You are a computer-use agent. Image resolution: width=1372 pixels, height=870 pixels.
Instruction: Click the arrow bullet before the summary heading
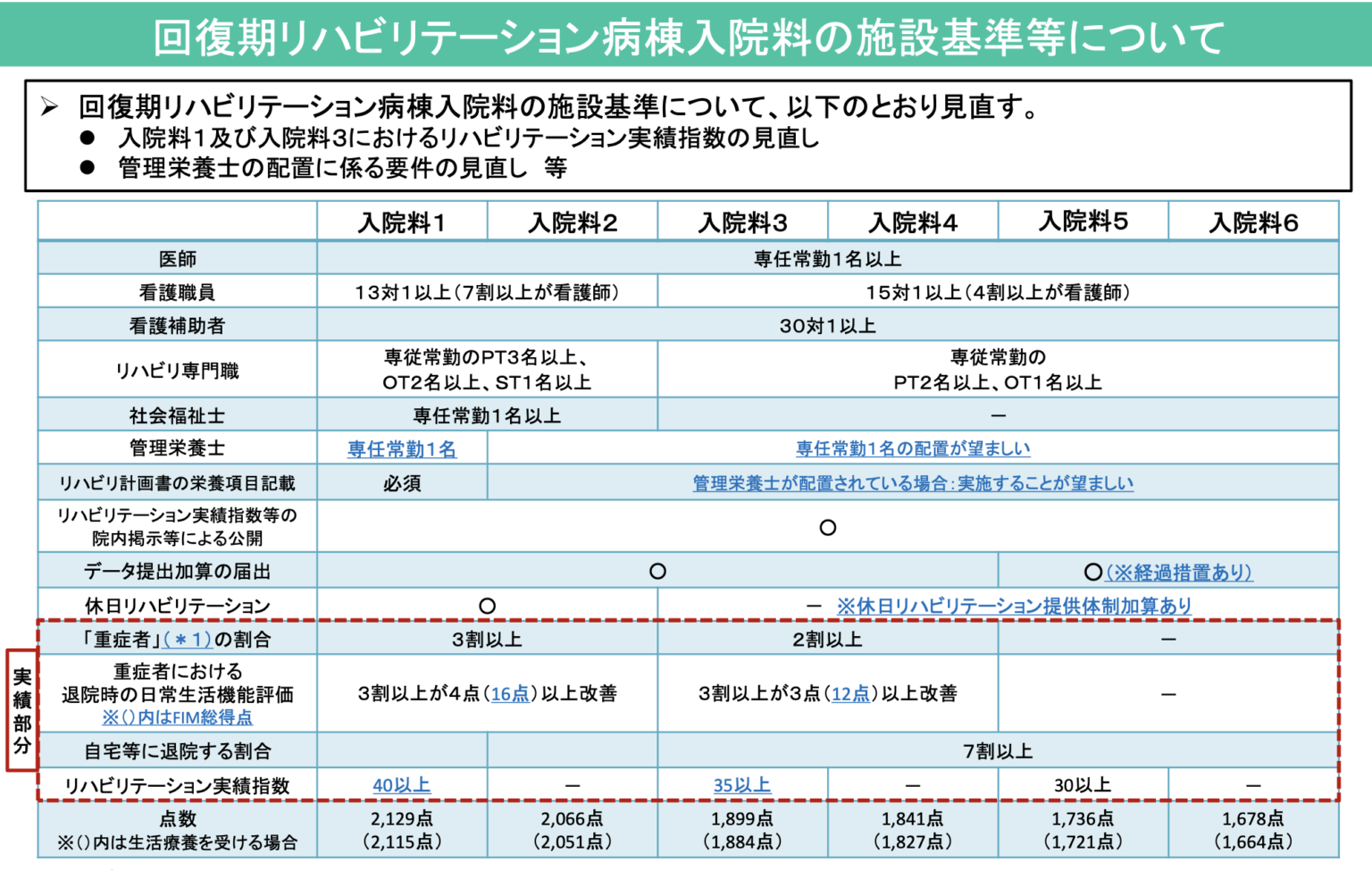point(50,107)
